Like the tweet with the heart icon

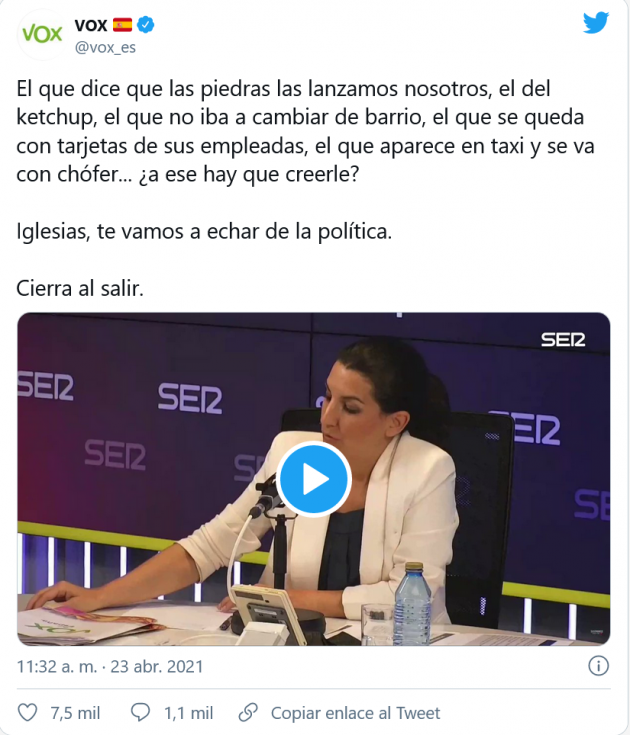coord(27,713)
